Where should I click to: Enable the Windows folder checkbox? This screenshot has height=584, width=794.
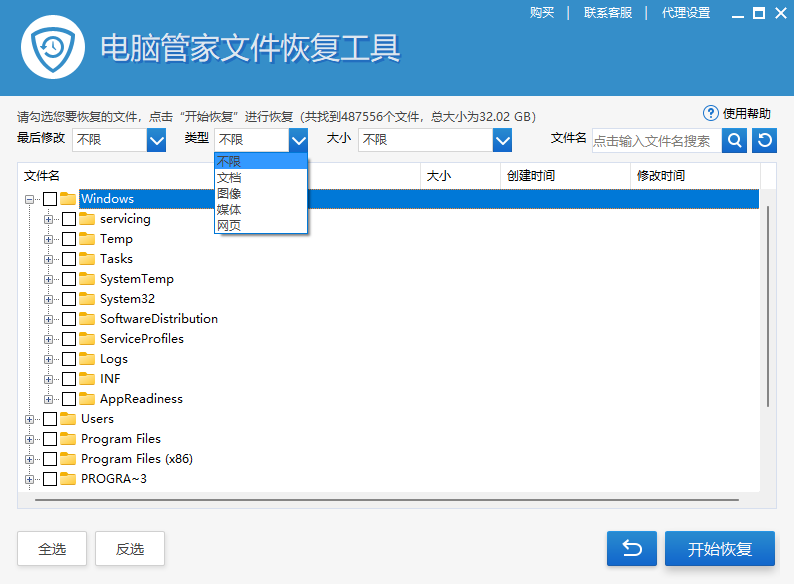click(50, 199)
